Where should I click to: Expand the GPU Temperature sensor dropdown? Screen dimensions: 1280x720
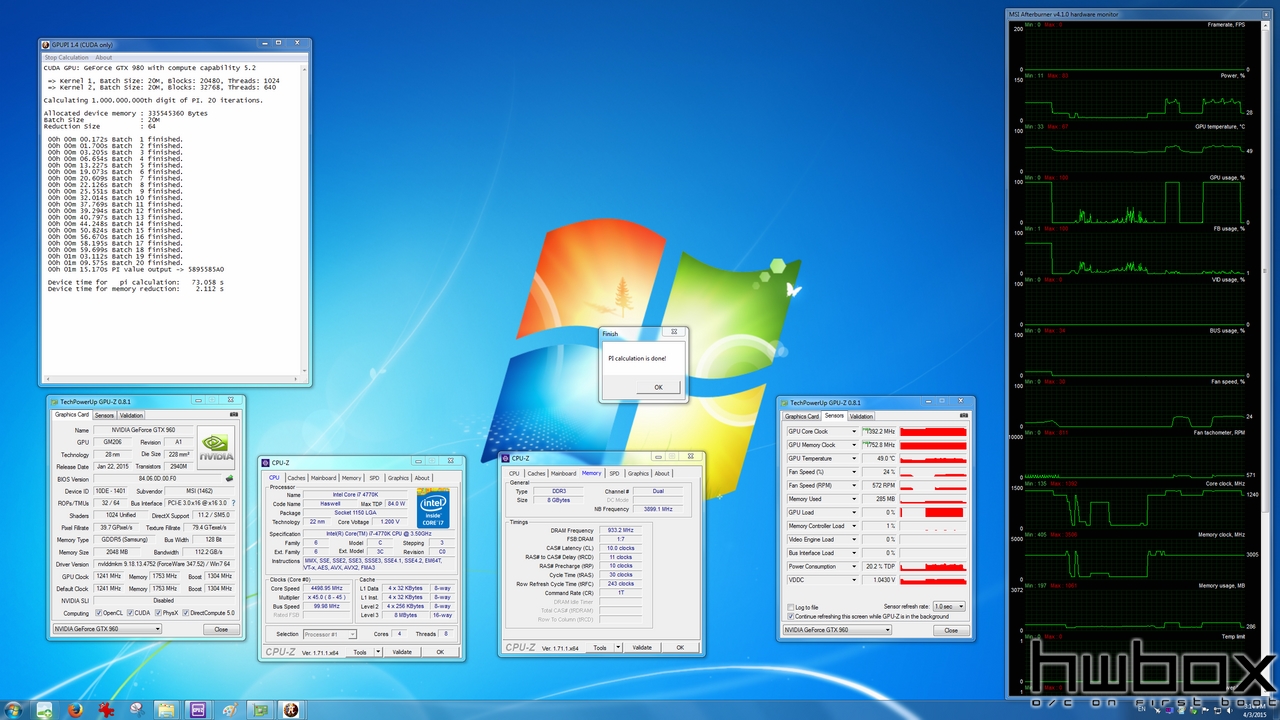tap(854, 459)
